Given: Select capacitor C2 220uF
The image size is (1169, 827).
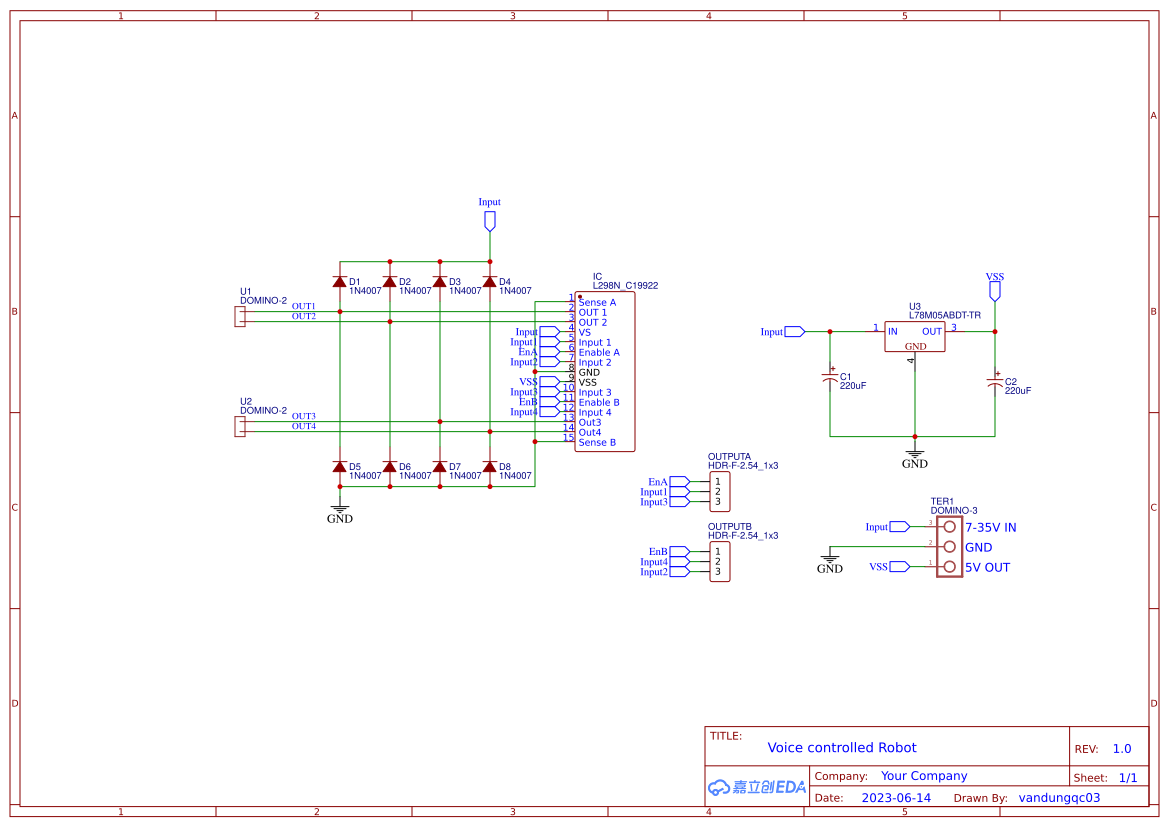Looking at the screenshot, I should [x=995, y=380].
